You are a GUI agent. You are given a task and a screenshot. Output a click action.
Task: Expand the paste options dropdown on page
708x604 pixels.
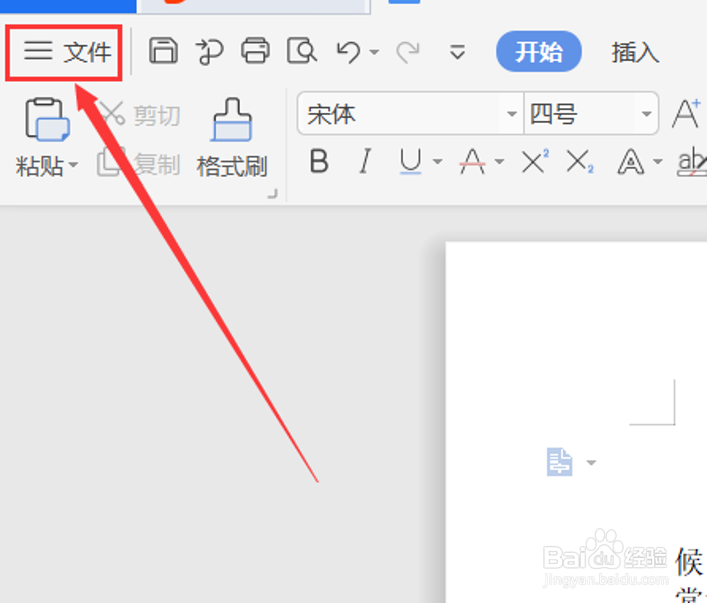pyautogui.click(x=591, y=462)
